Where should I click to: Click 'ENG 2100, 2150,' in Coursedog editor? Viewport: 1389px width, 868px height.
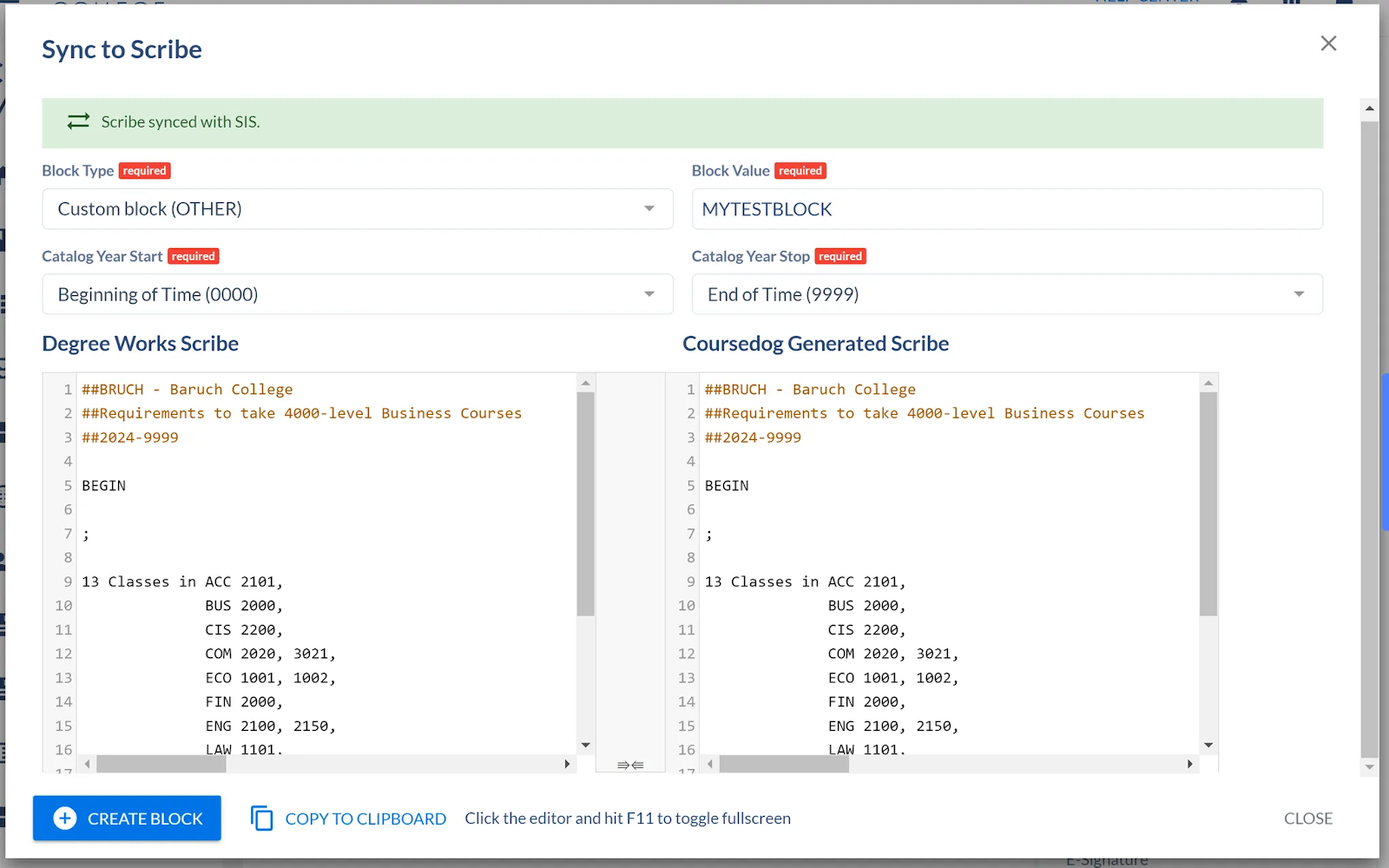893,726
